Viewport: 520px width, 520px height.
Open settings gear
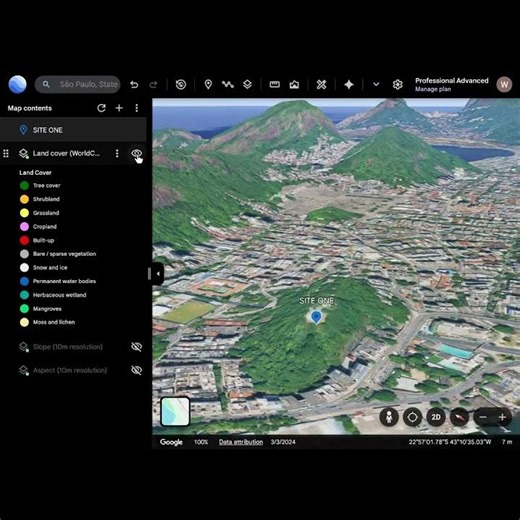click(397, 84)
